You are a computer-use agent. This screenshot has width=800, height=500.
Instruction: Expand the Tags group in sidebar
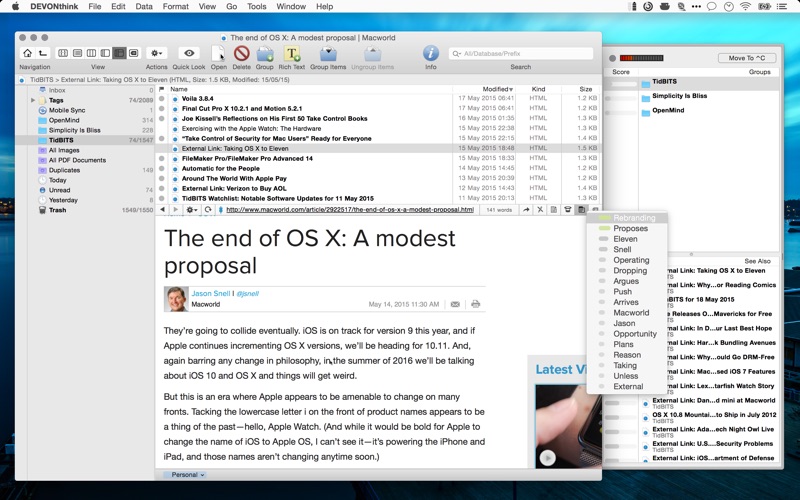pos(33,100)
